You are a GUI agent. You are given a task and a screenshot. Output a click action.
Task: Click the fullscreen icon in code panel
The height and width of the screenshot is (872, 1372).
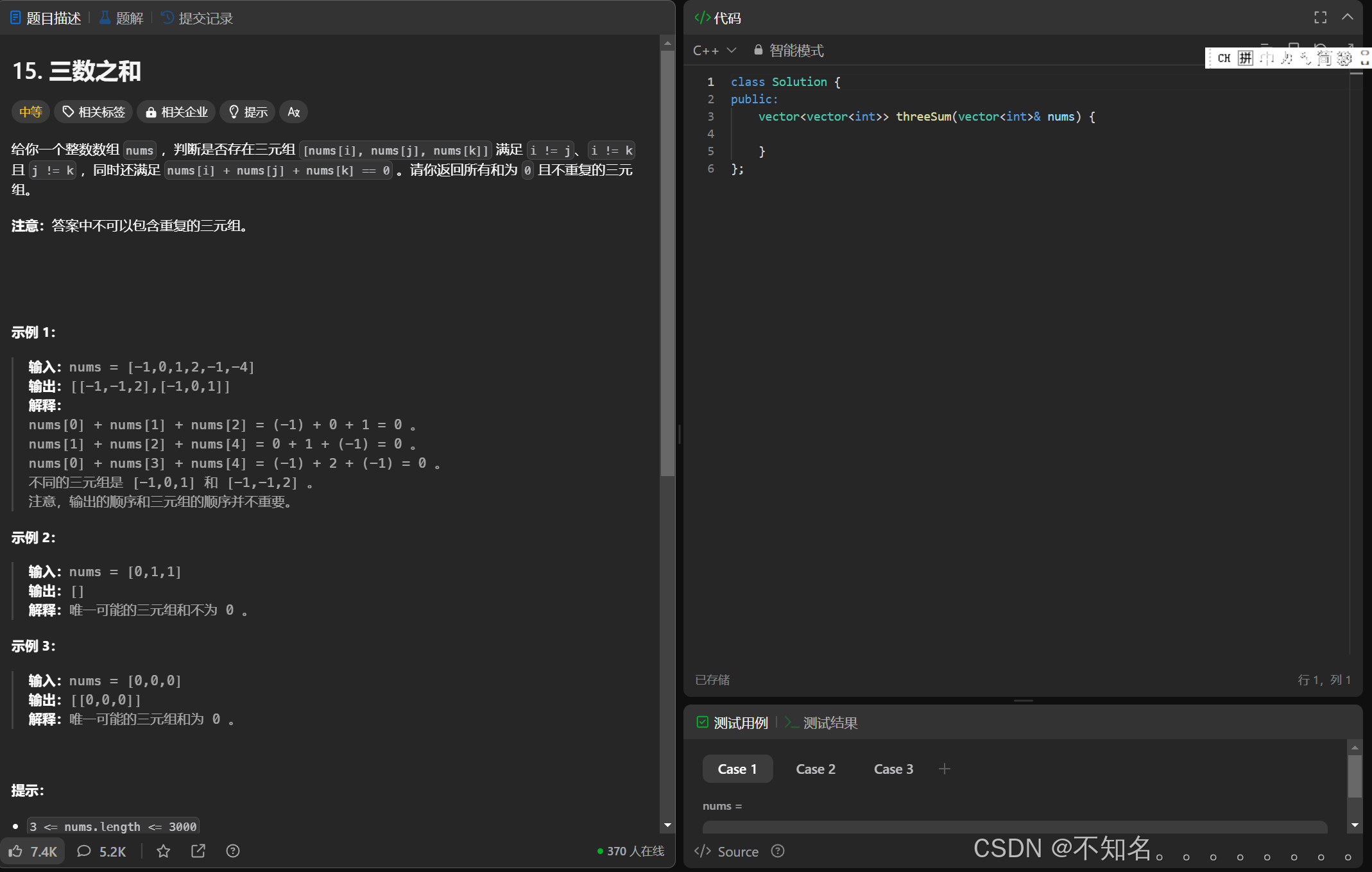(1320, 17)
